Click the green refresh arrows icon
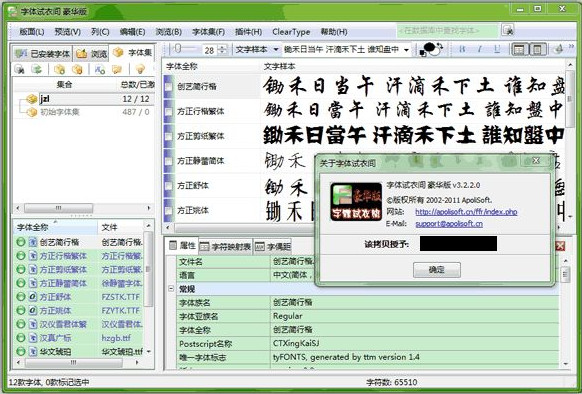Image resolution: width=582 pixels, height=394 pixels. [36, 69]
